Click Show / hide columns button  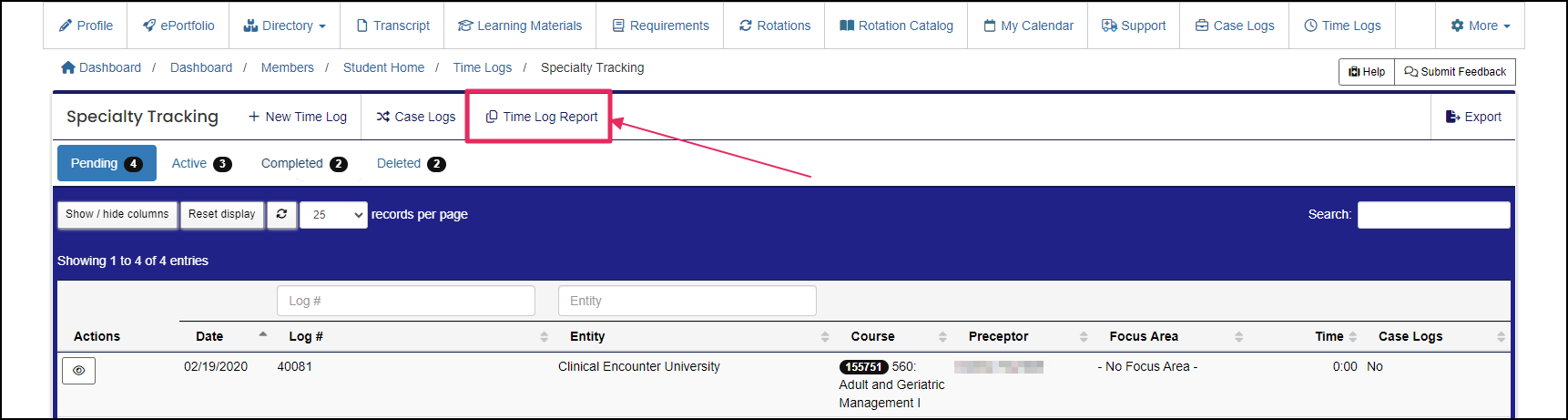(117, 214)
